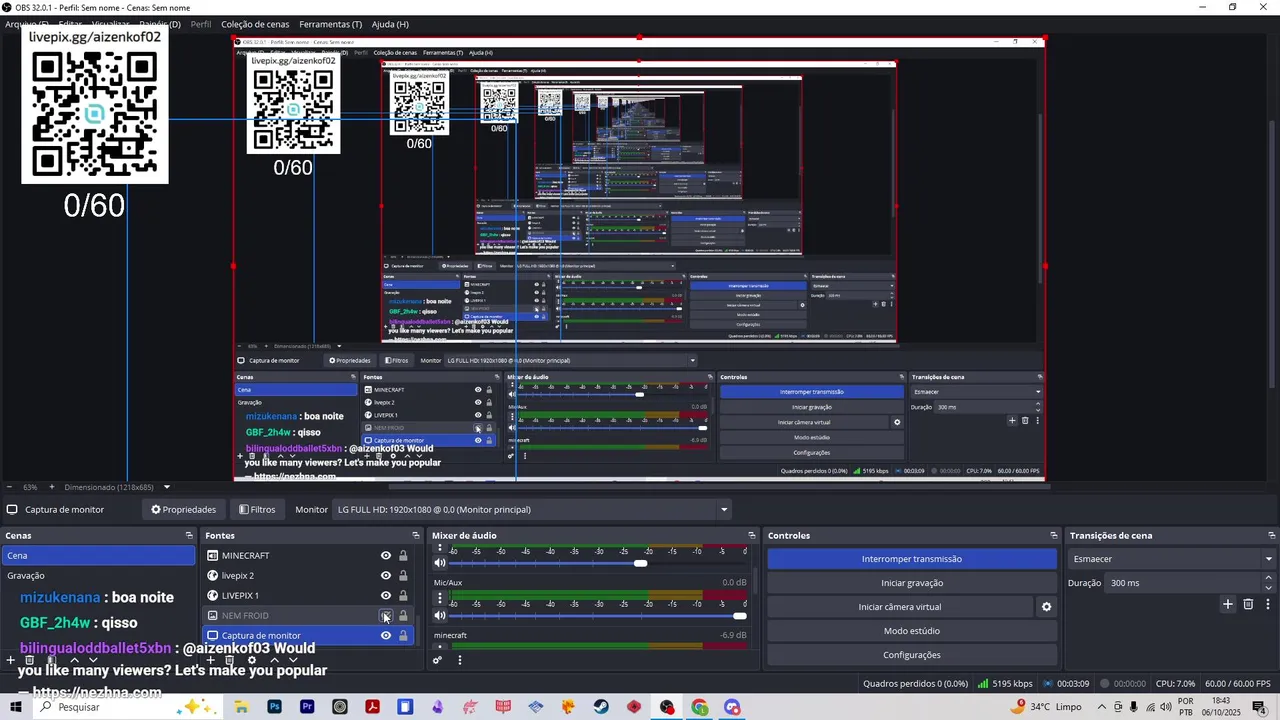Pop out the Fontes dock panel

pos(416,536)
